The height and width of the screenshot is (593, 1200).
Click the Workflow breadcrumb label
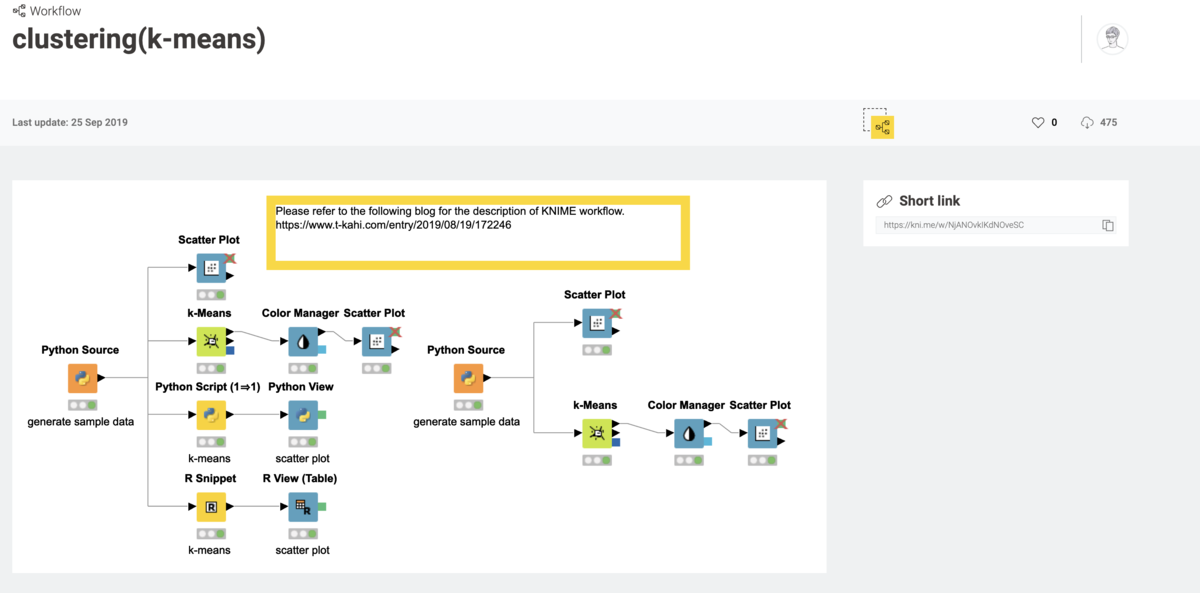click(56, 11)
